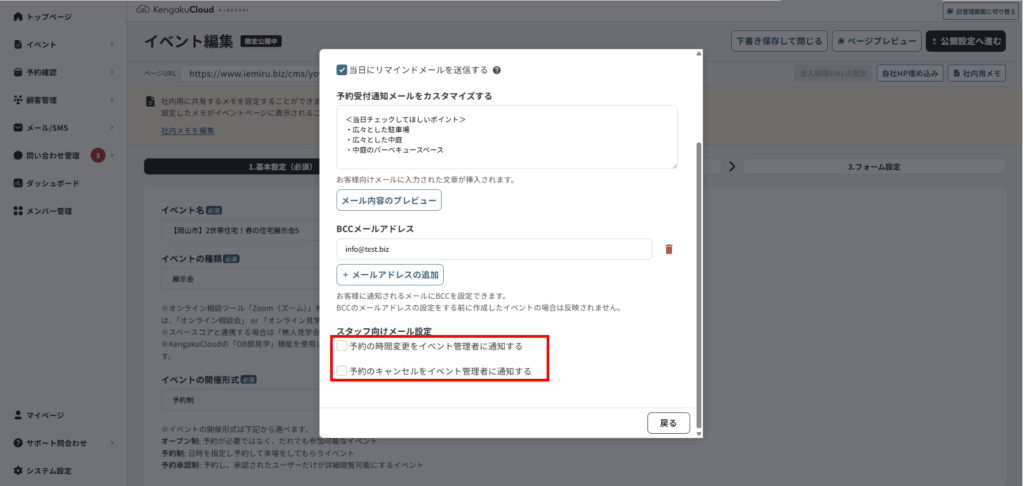1024x486 pixels.
Task: Click the 戻る button in dialog
Action: (x=668, y=423)
